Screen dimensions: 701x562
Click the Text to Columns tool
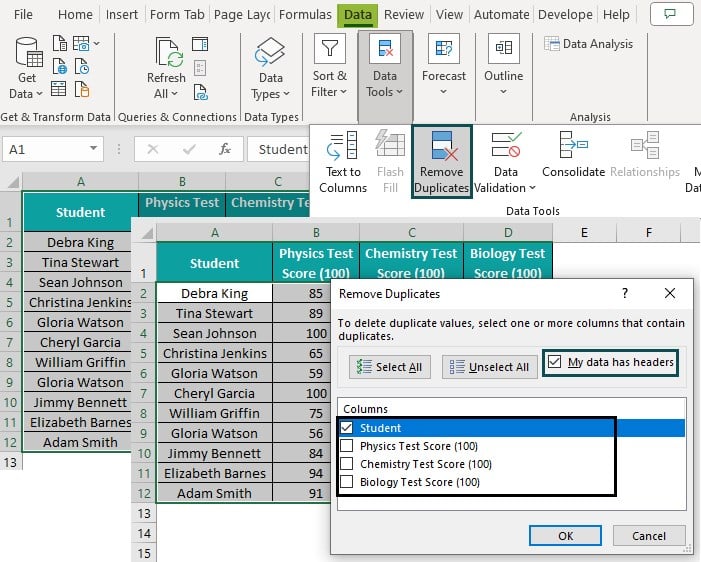(x=343, y=161)
